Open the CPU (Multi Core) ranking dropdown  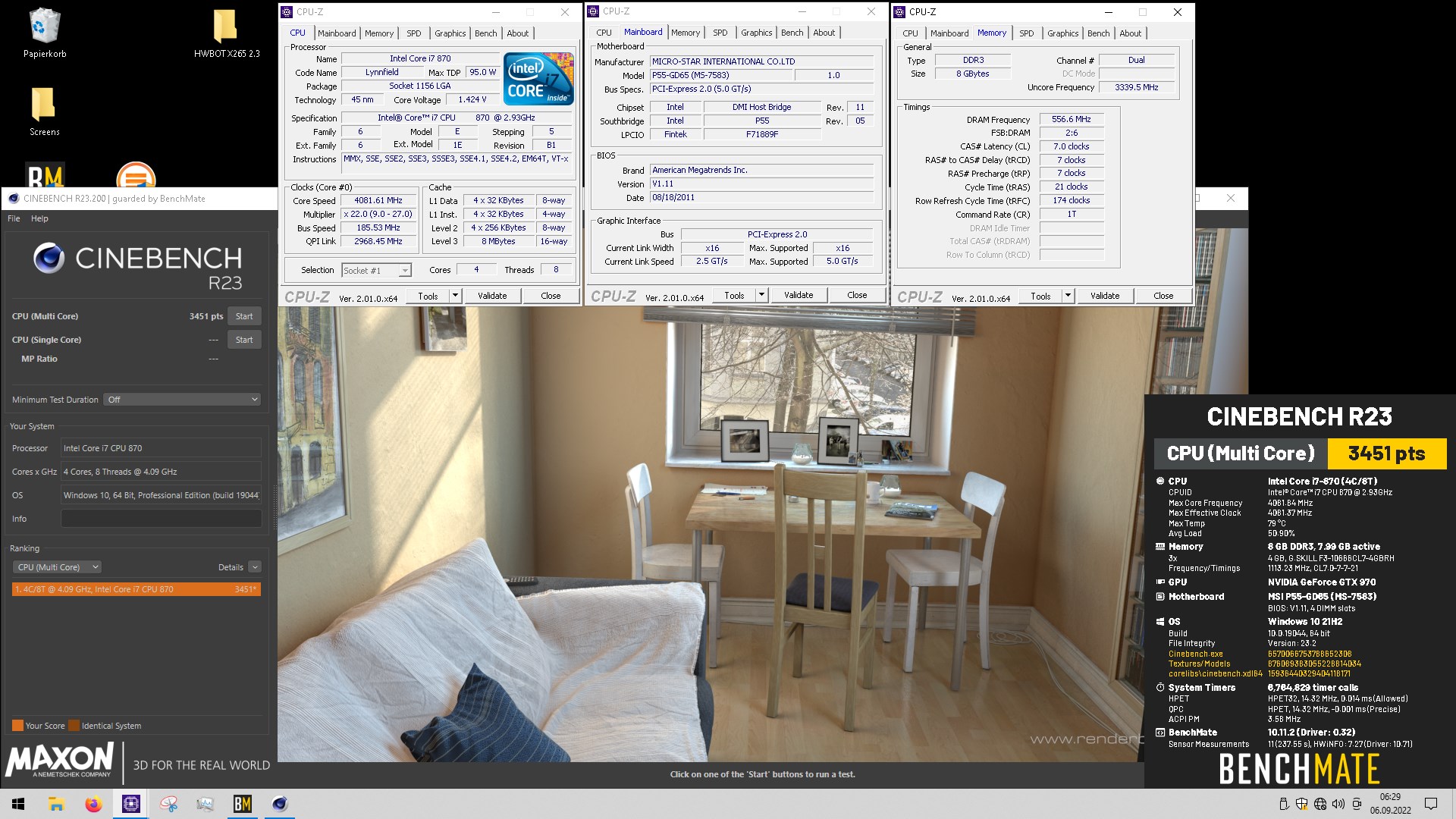[x=58, y=567]
